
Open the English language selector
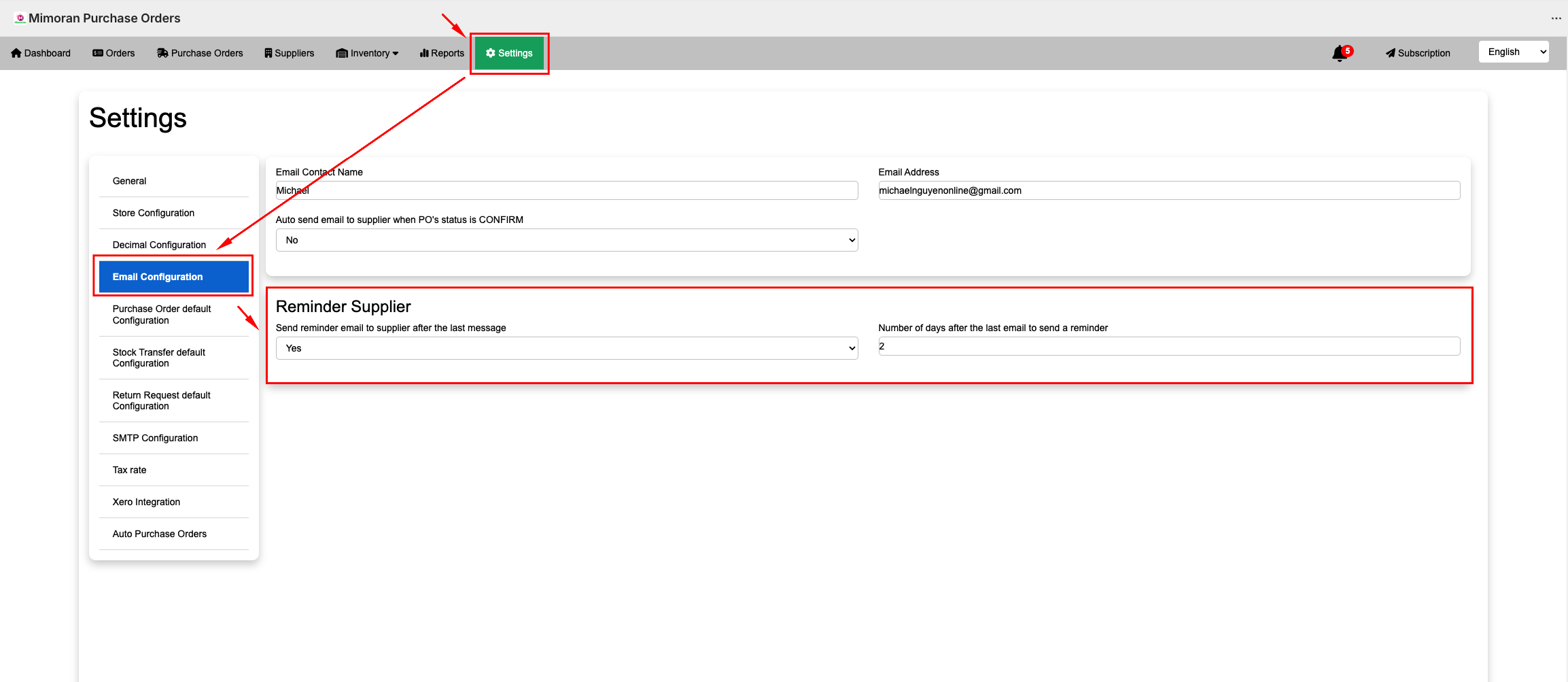(x=1513, y=52)
